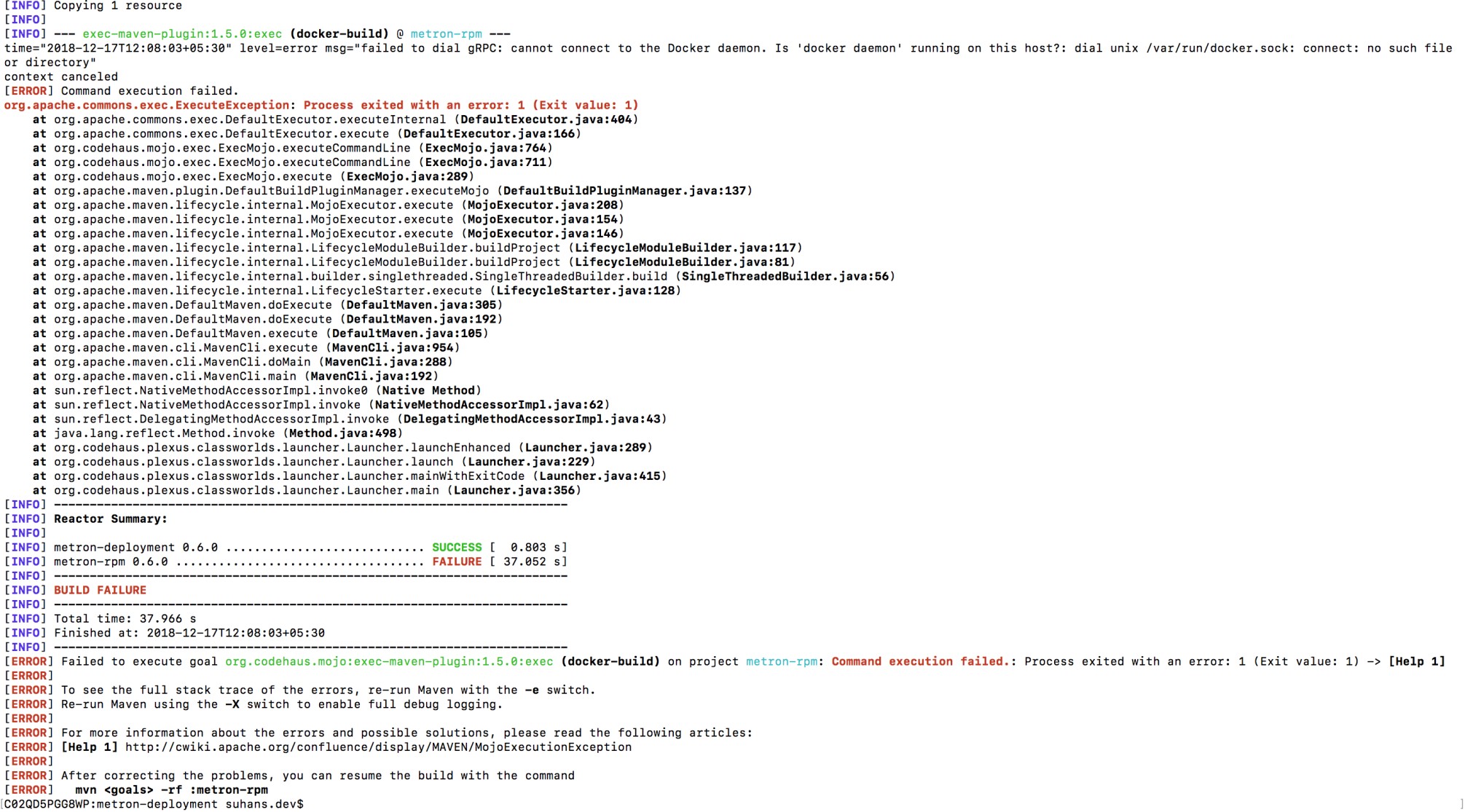Screen dimensions: 1465x812
Task: Click the 'Total time: 37.966 s' line
Action: pos(125,618)
